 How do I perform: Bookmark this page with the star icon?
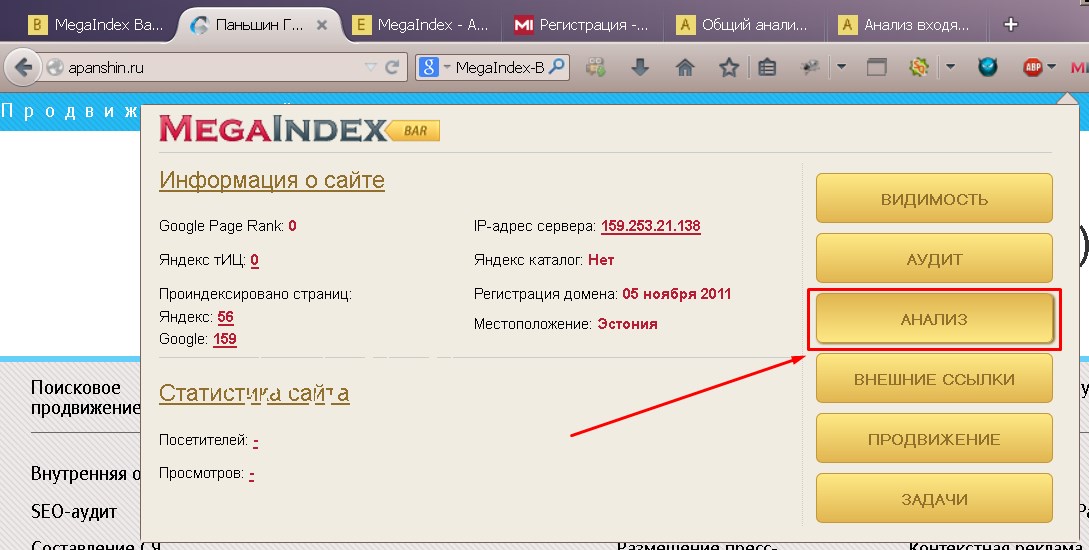[x=729, y=67]
